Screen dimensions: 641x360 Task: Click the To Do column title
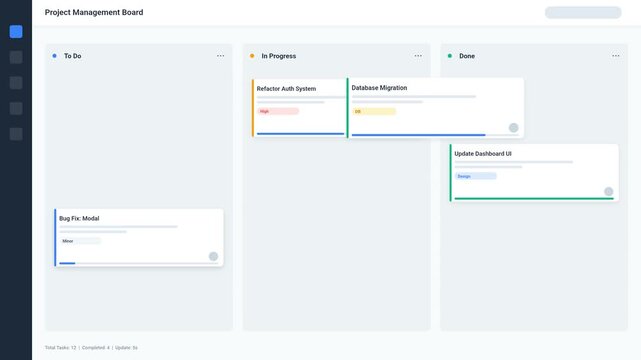[72, 56]
